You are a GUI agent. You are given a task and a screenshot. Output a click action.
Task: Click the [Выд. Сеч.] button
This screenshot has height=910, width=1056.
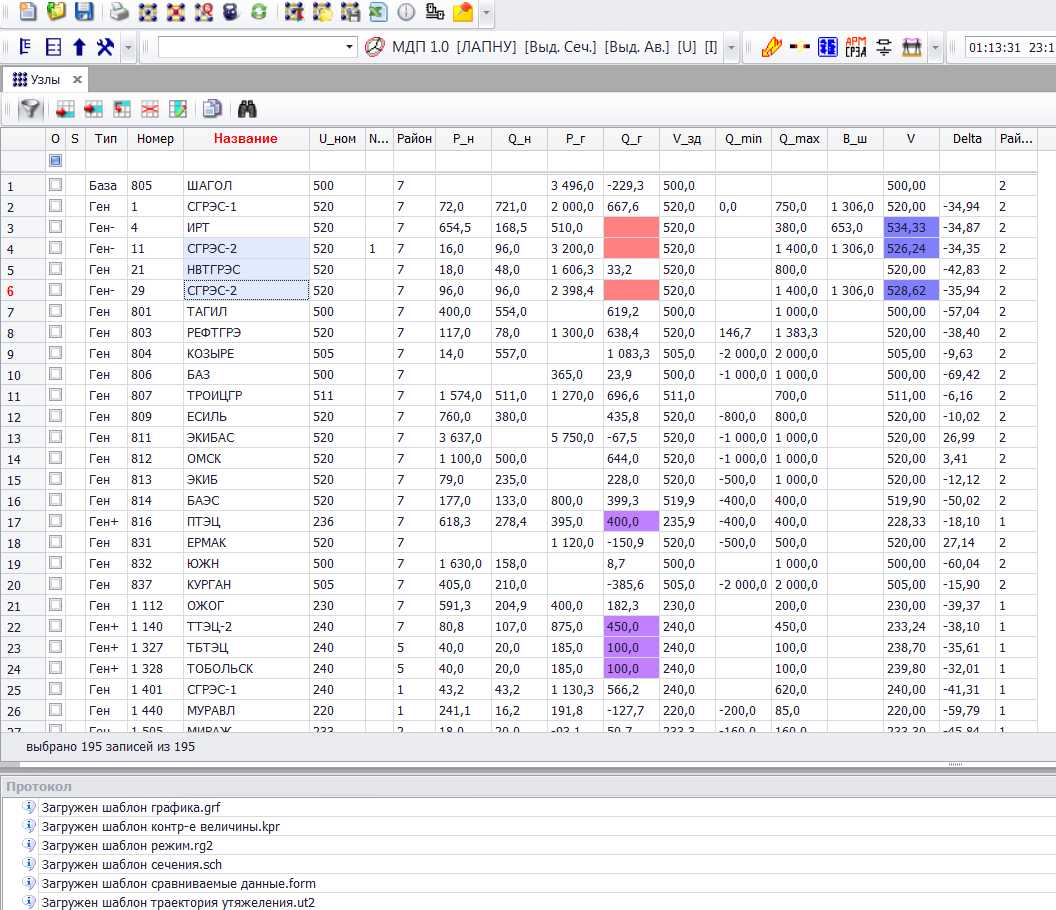tap(560, 47)
